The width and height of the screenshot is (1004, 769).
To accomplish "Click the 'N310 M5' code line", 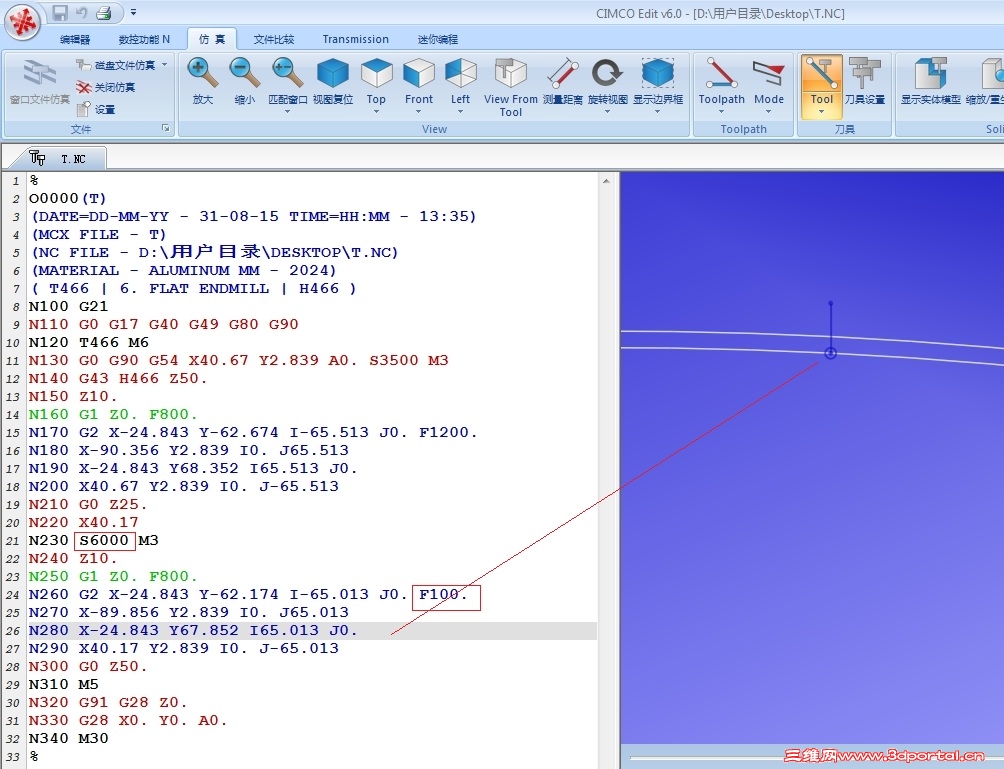I will [x=63, y=684].
